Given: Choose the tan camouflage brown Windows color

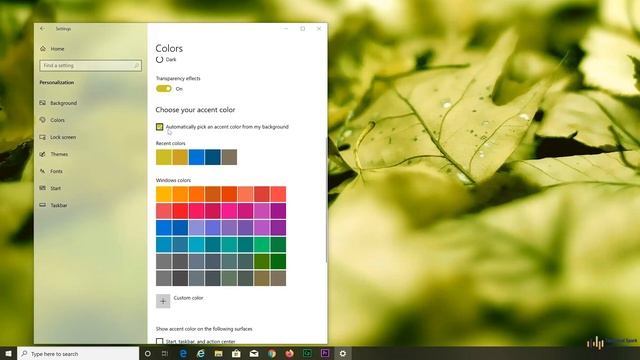Looking at the screenshot, I should point(262,278).
